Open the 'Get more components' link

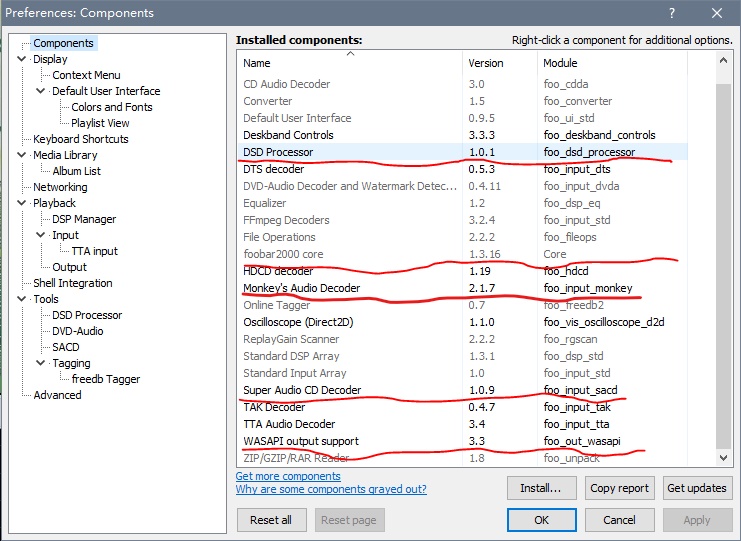click(x=288, y=476)
